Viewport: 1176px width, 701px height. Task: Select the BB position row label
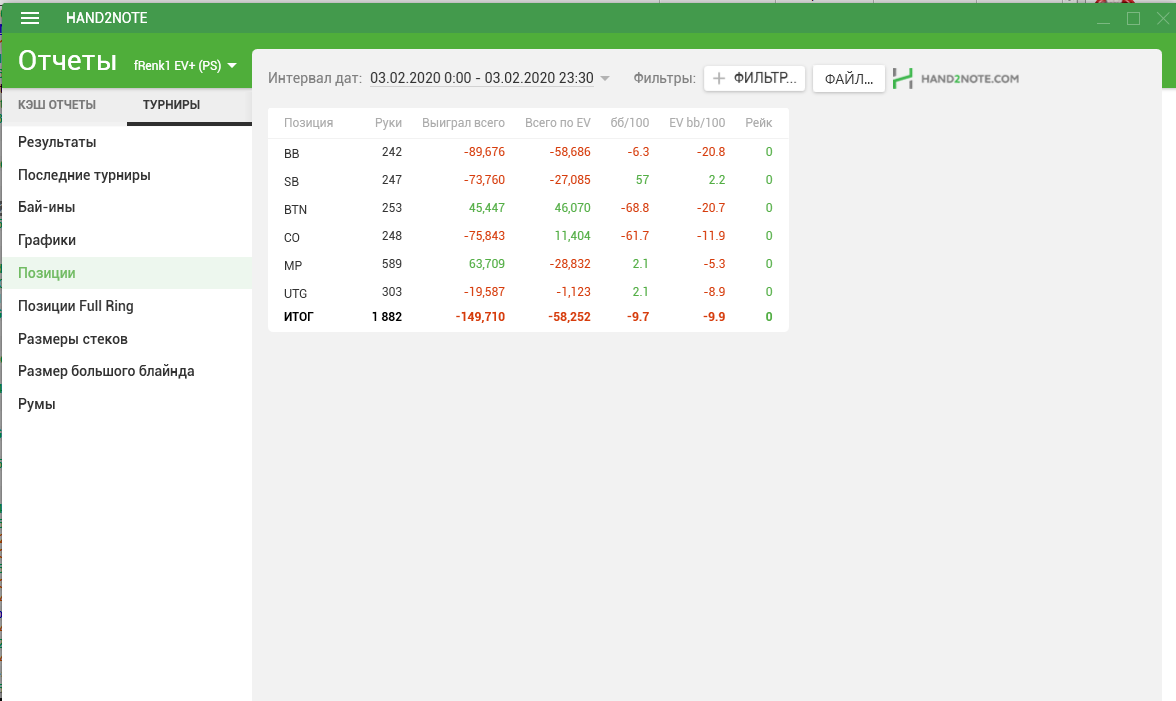(x=292, y=154)
